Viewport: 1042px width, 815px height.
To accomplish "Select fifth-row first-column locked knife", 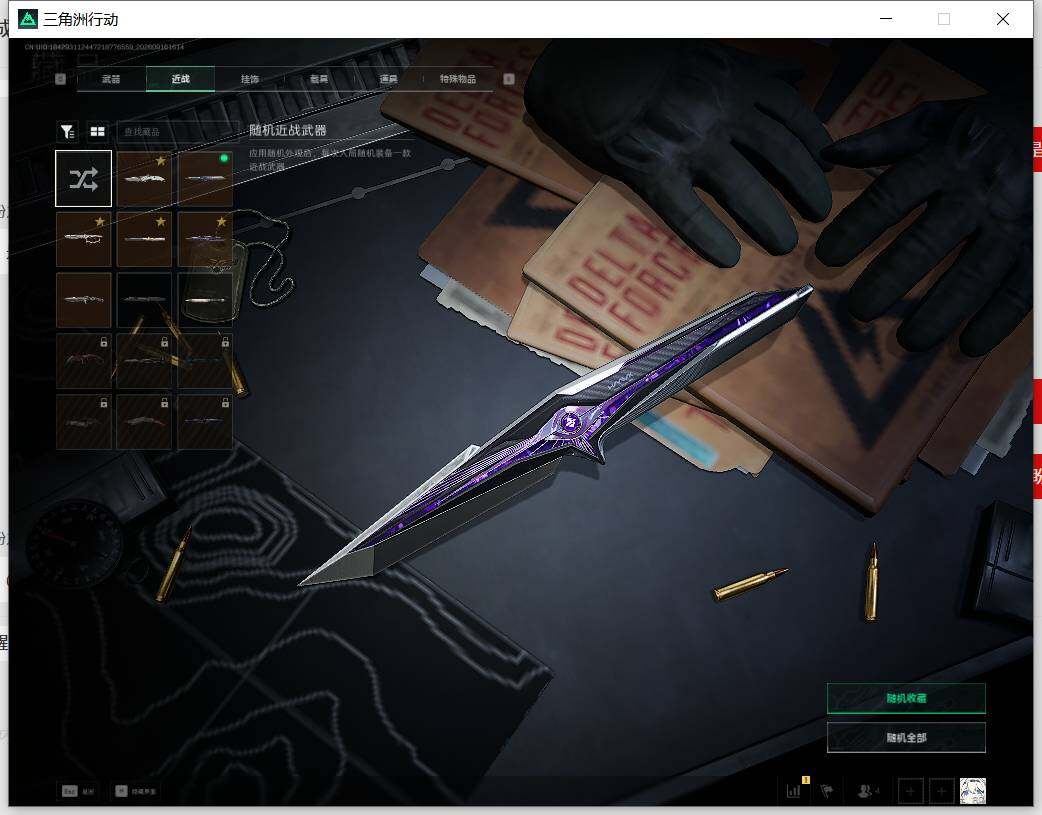I will pyautogui.click(x=84, y=422).
